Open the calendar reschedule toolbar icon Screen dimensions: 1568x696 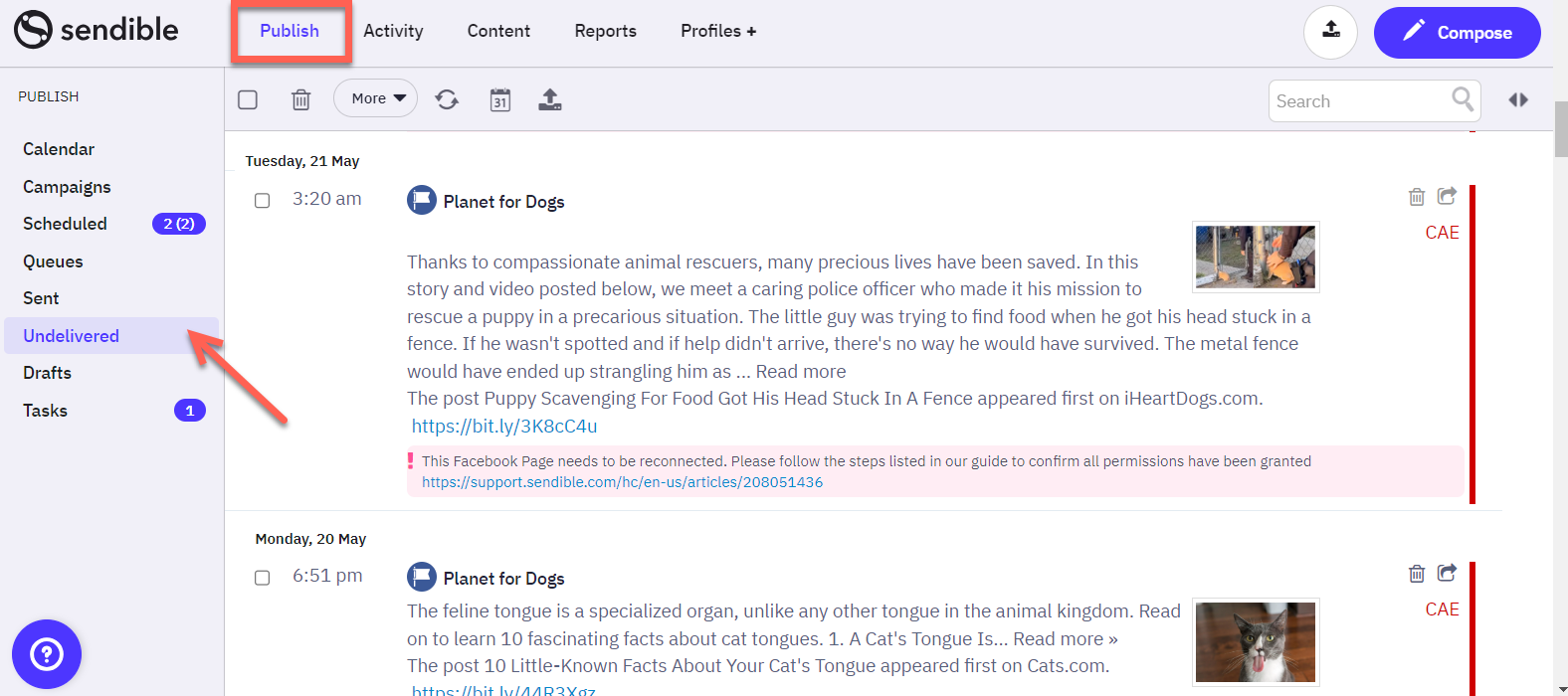(x=500, y=99)
